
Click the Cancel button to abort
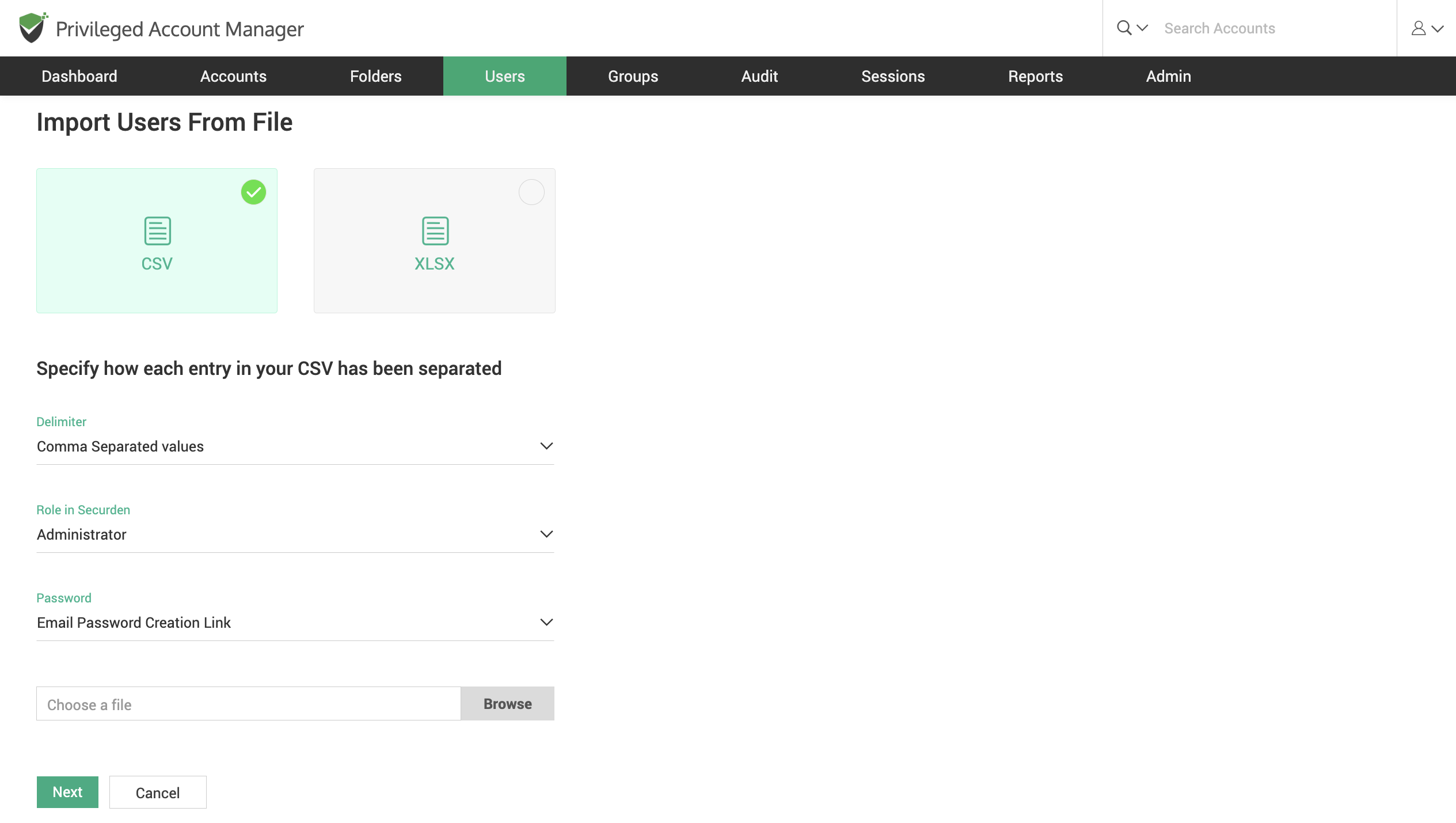click(158, 792)
